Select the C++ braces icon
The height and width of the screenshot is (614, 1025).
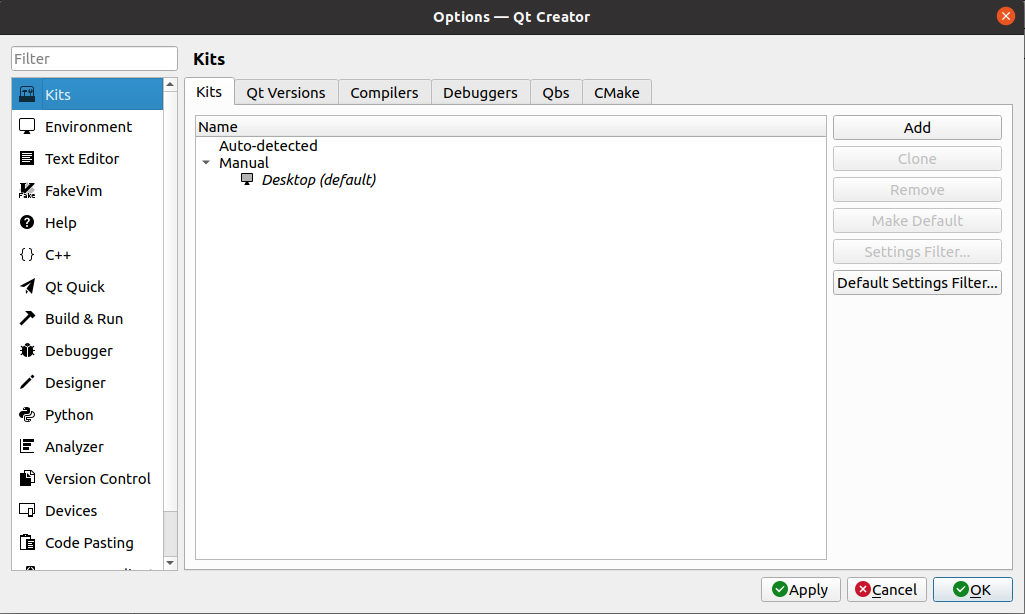click(27, 254)
